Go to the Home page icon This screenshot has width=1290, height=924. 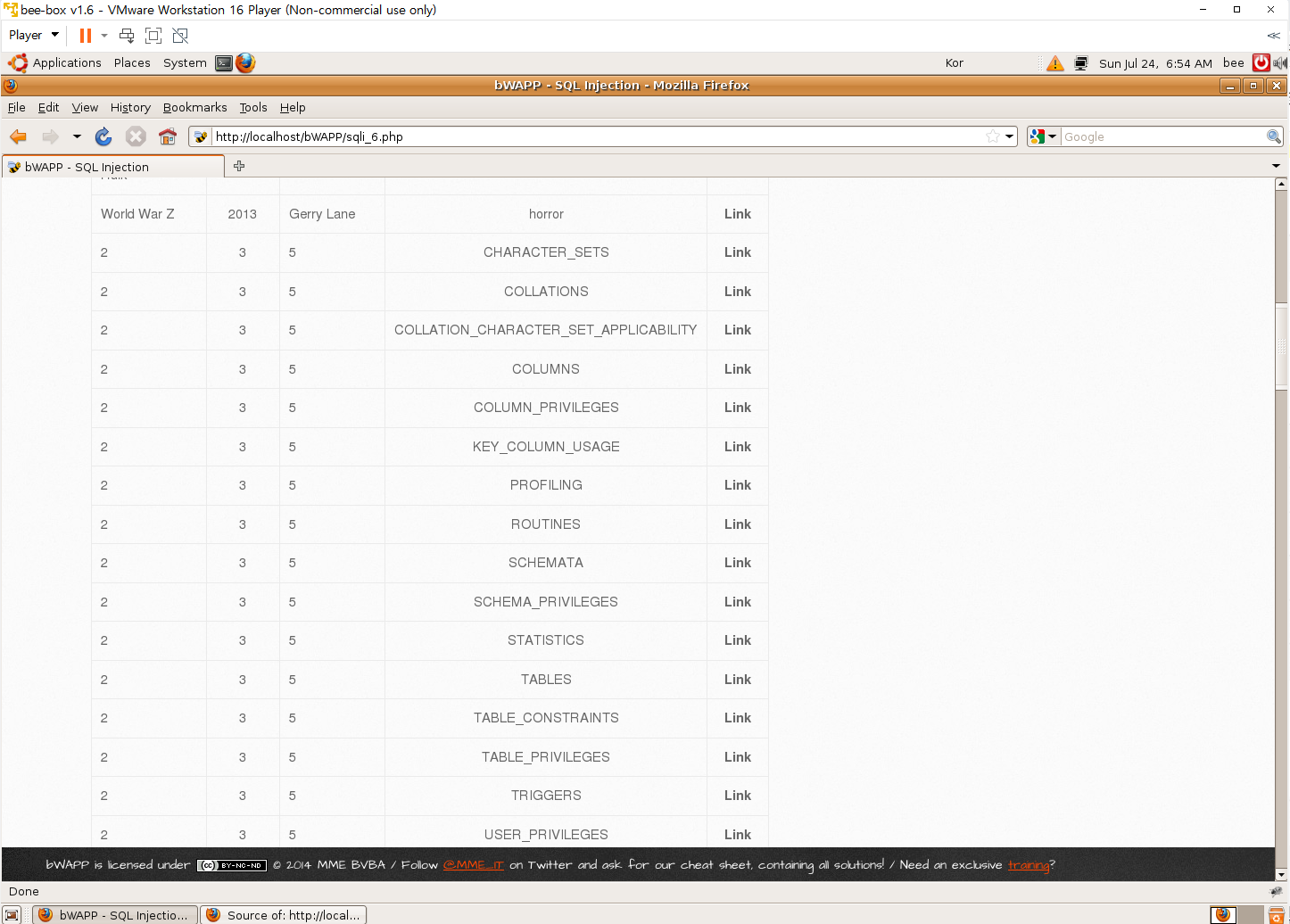point(168,136)
